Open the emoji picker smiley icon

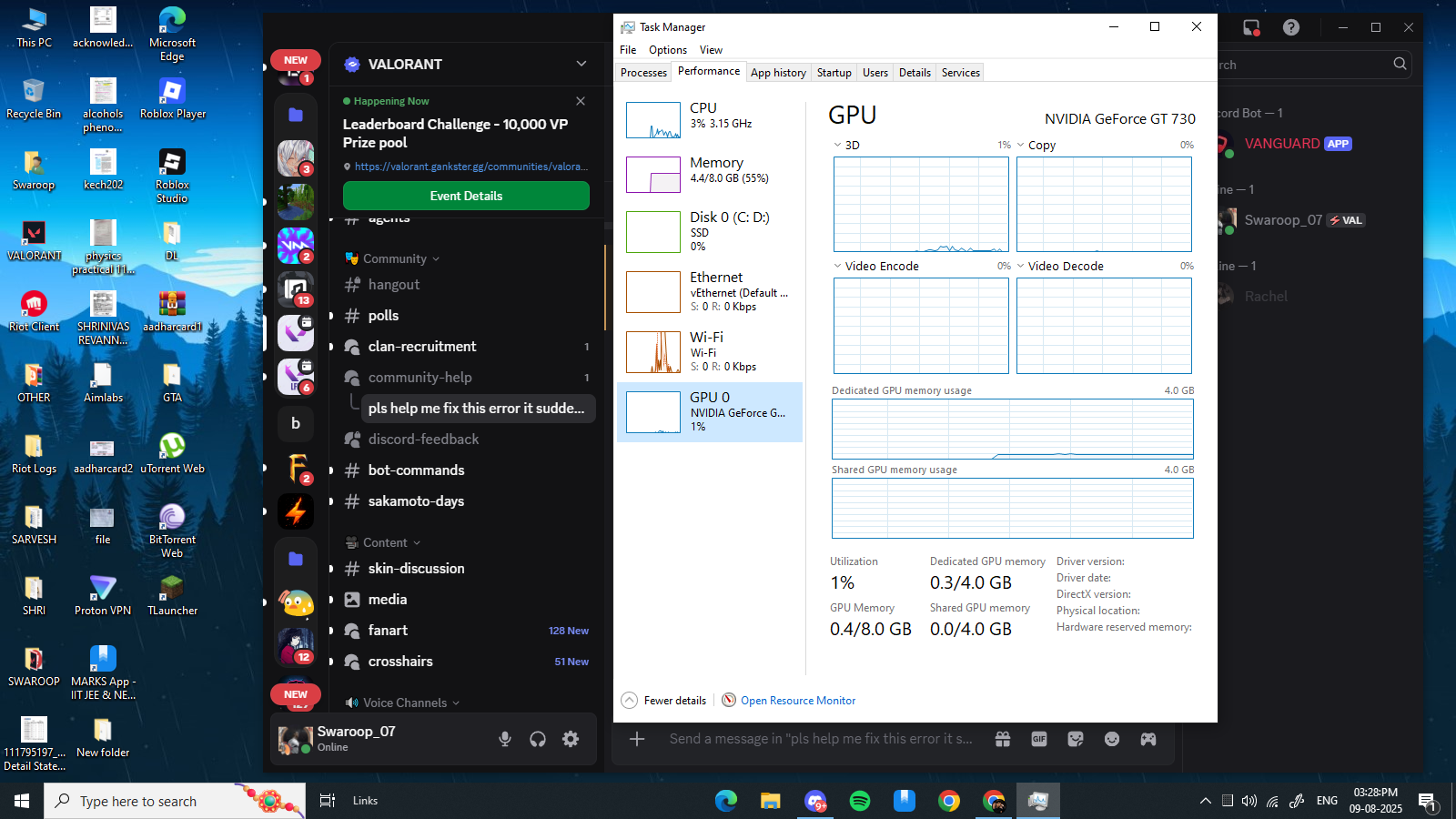(1112, 739)
